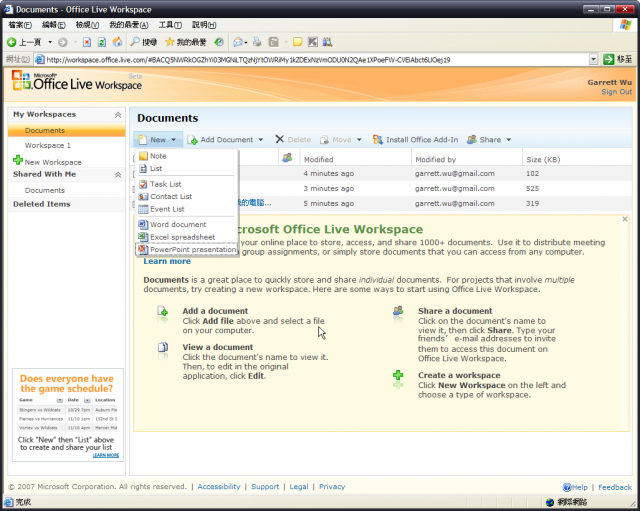The image size is (640, 511).
Task: Click the size value 319
Action: (x=532, y=203)
